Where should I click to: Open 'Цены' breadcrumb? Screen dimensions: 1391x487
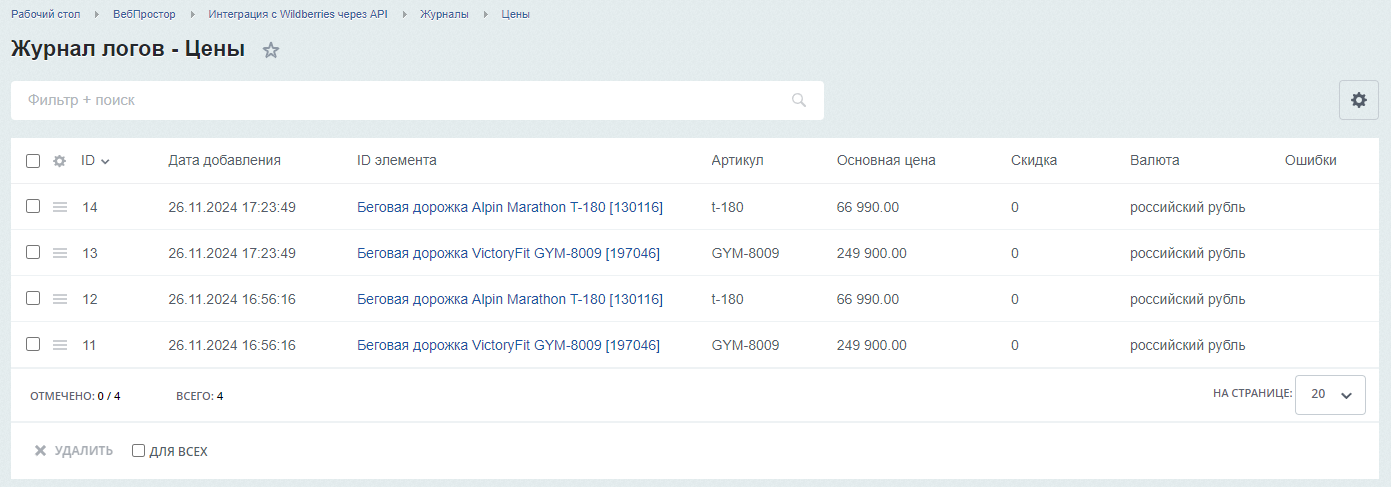tap(515, 14)
